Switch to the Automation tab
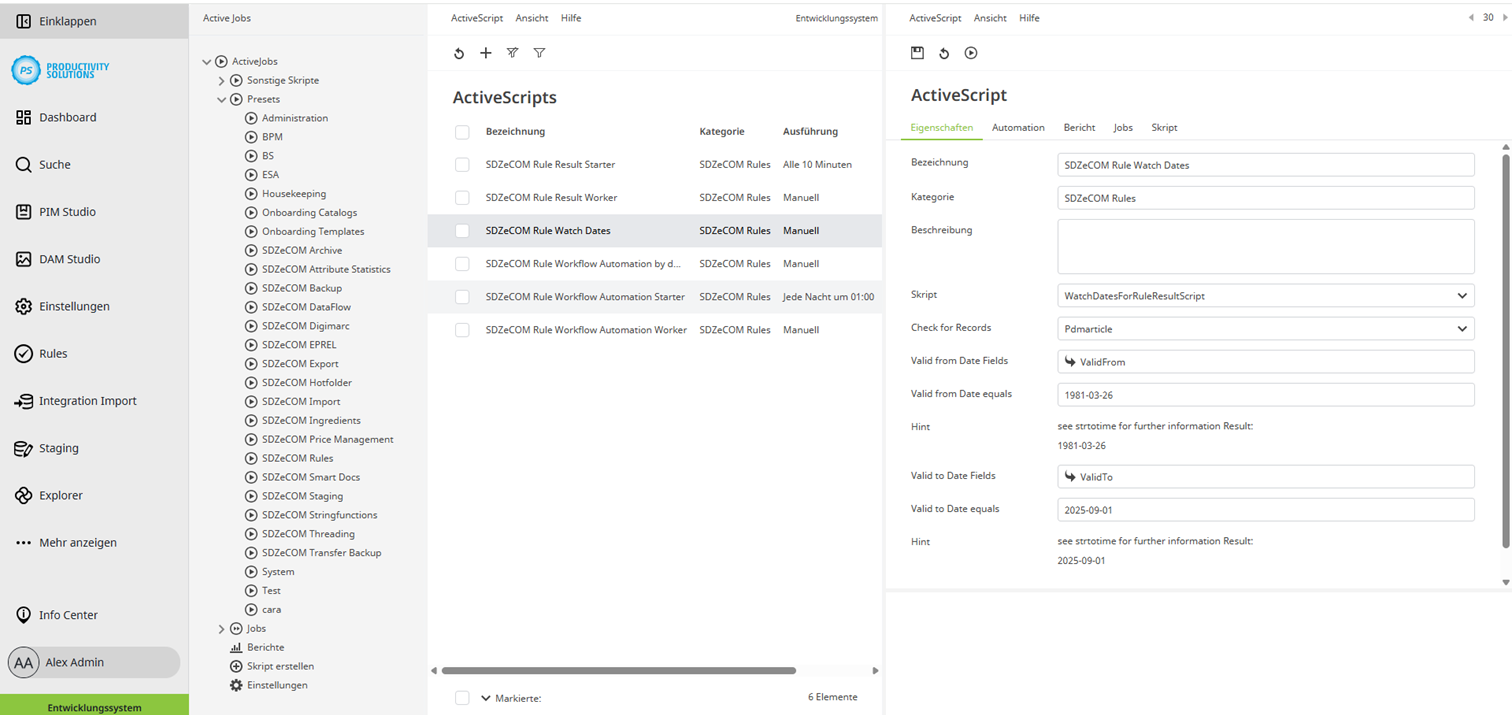This screenshot has height=715, width=1512. (x=1017, y=127)
